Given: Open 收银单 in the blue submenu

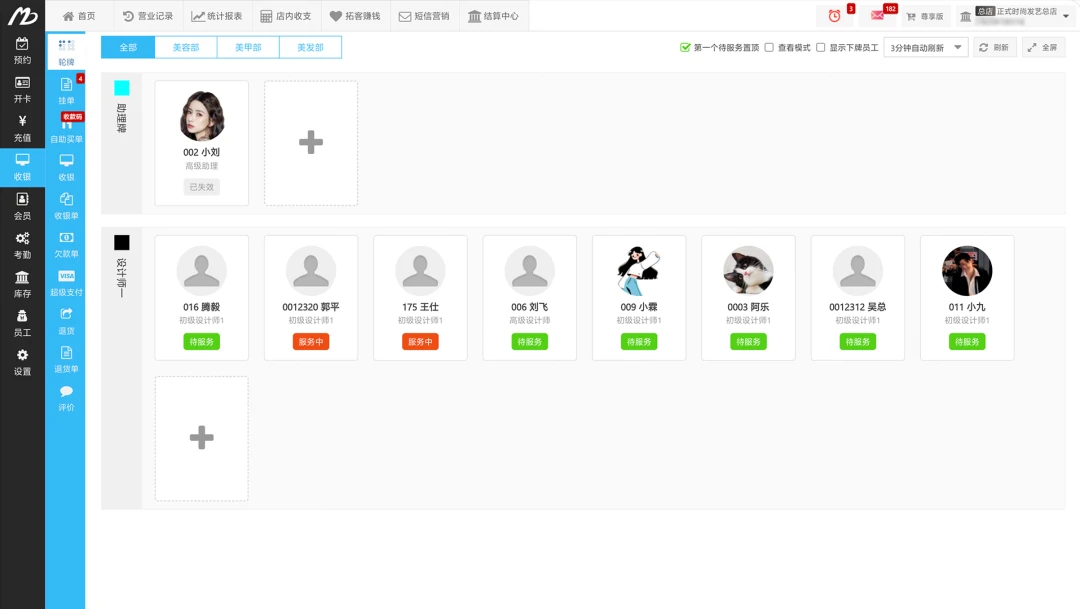Looking at the screenshot, I should [66, 206].
